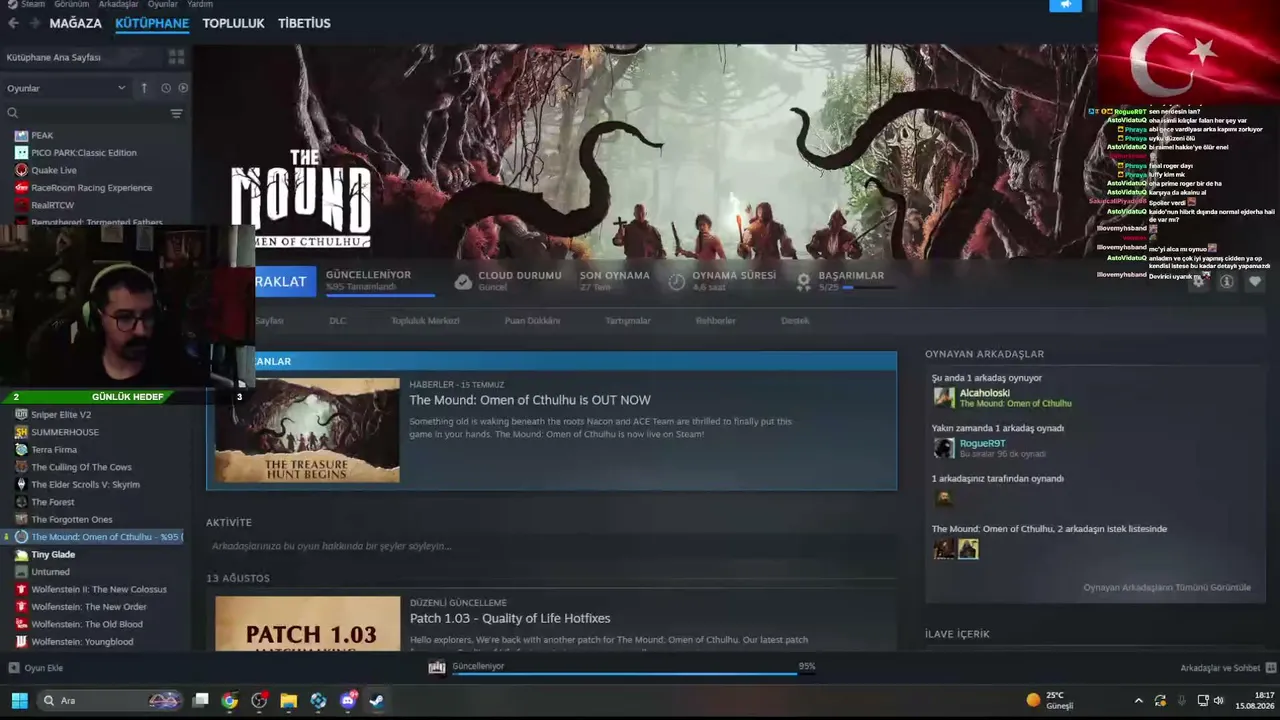Screen dimensions: 1280x720
Task: Click the Başarımlar achievements progress bar
Action: click(x=868, y=288)
